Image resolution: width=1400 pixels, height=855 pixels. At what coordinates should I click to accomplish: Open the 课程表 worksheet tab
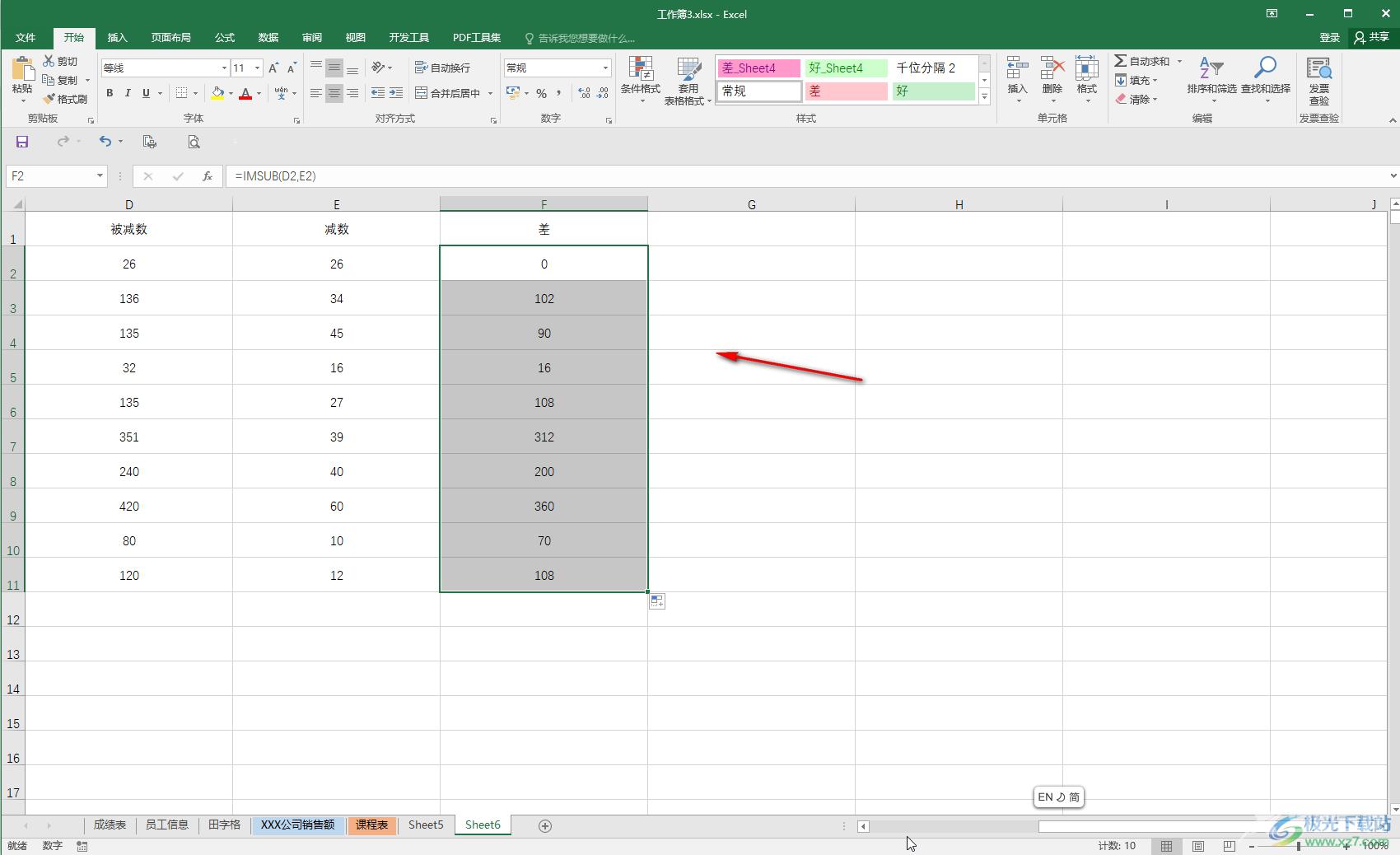tap(372, 825)
